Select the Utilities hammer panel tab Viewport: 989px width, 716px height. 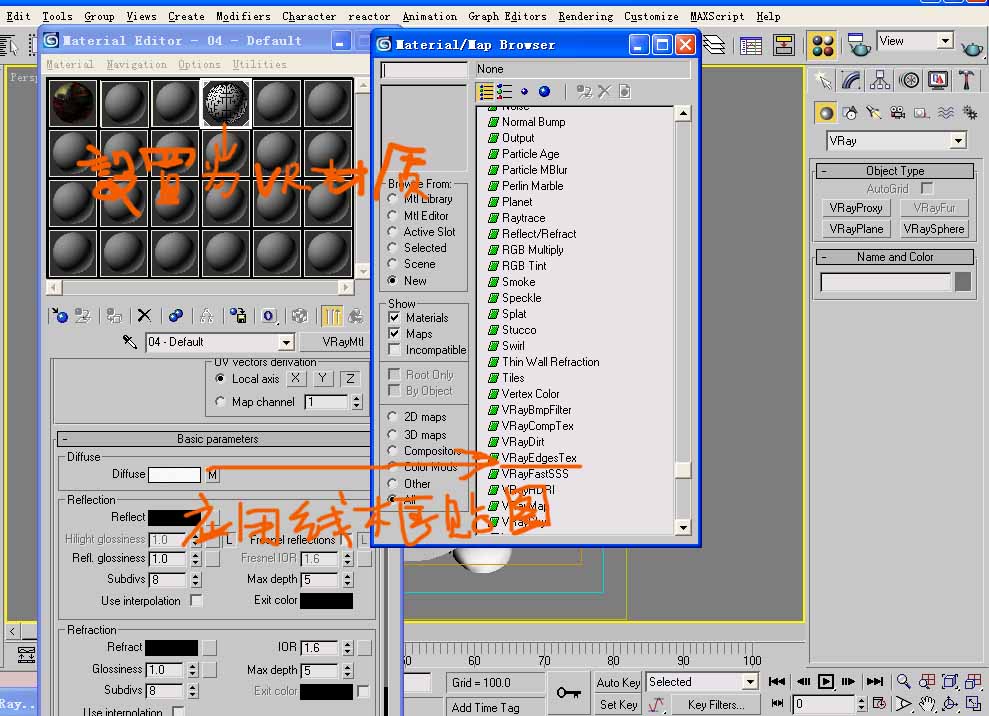(x=967, y=81)
